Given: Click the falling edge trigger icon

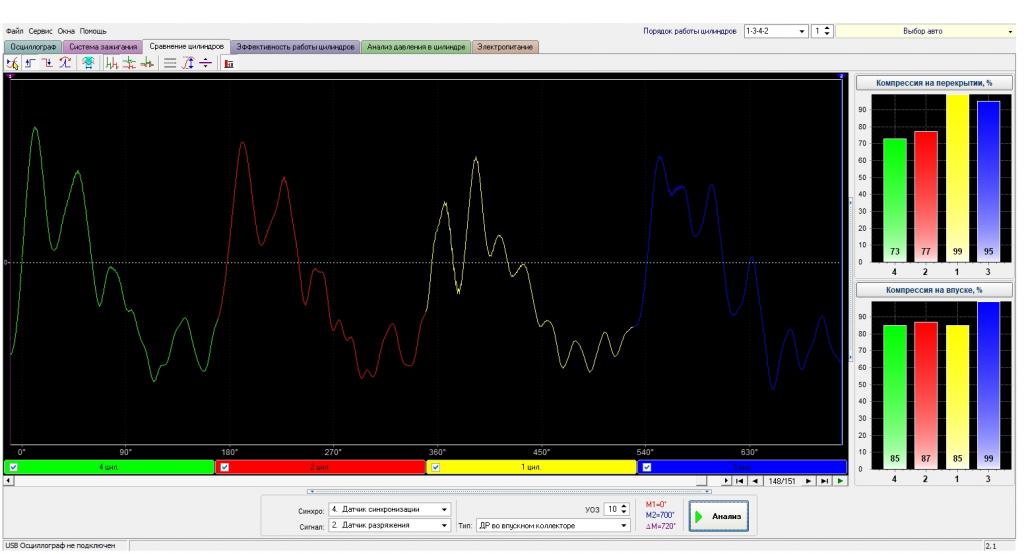Looking at the screenshot, I should point(48,63).
